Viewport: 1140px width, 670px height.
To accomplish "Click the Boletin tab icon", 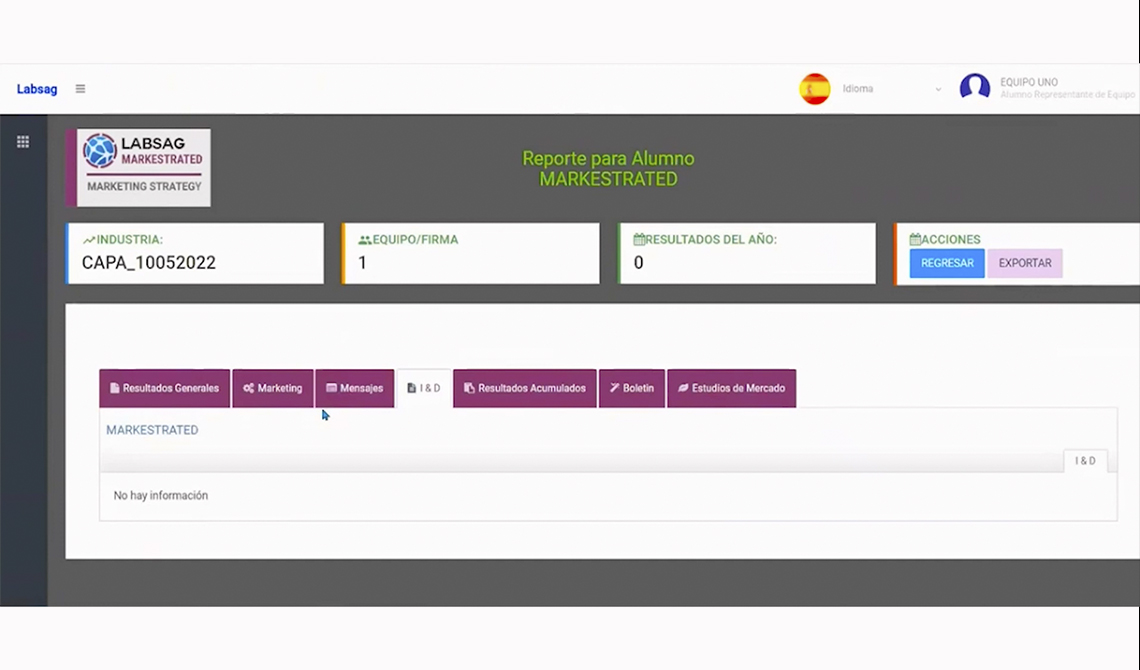I will point(614,388).
